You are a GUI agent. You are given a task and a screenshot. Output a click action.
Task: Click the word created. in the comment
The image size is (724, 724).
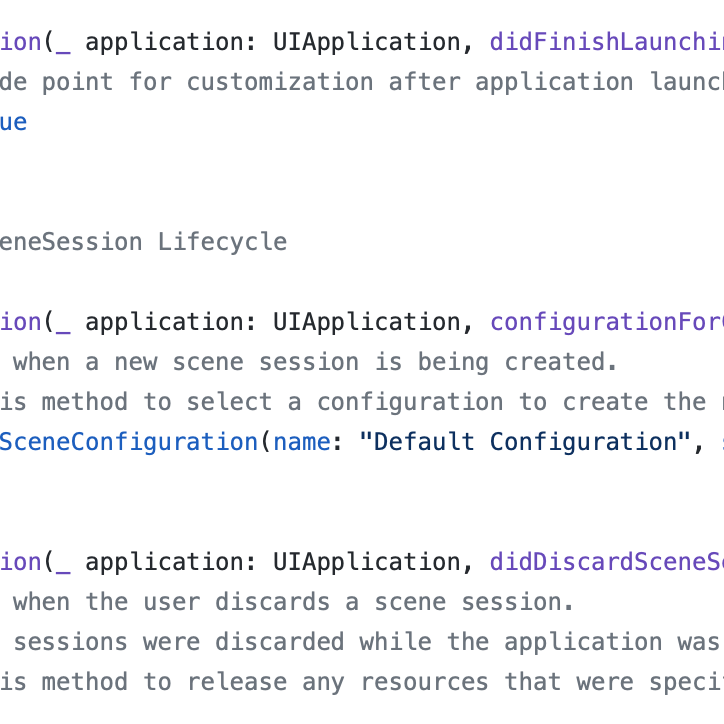tap(561, 362)
